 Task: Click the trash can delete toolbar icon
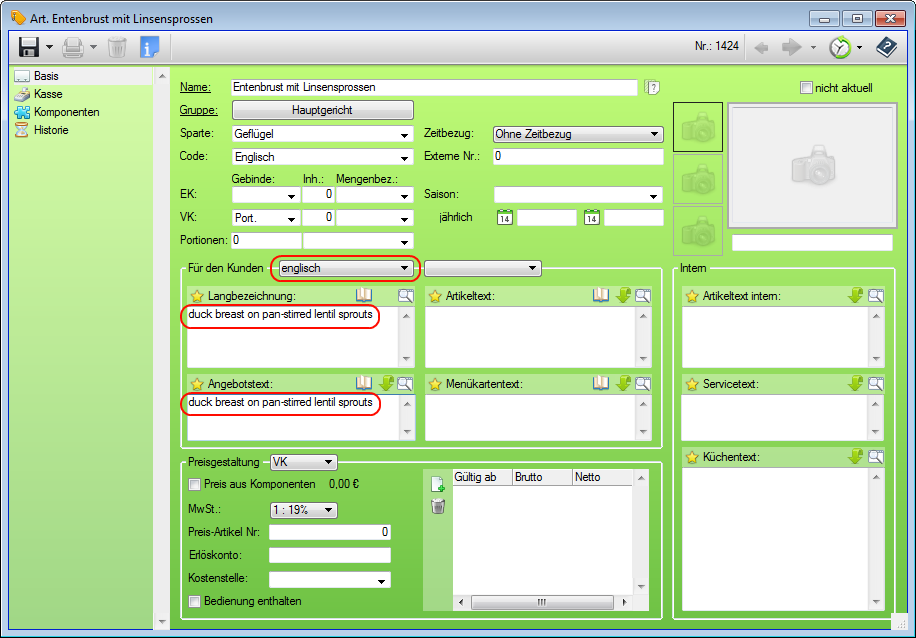117,47
